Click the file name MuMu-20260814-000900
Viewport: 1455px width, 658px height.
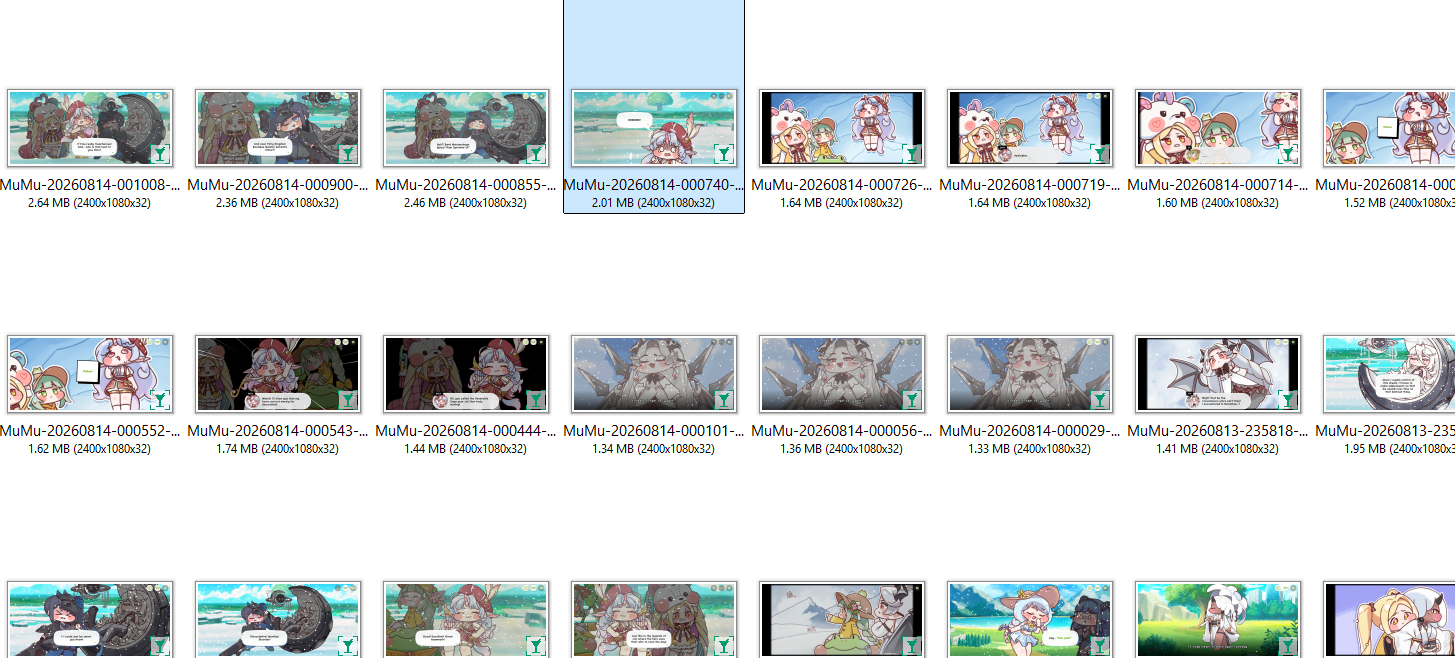[x=278, y=185]
